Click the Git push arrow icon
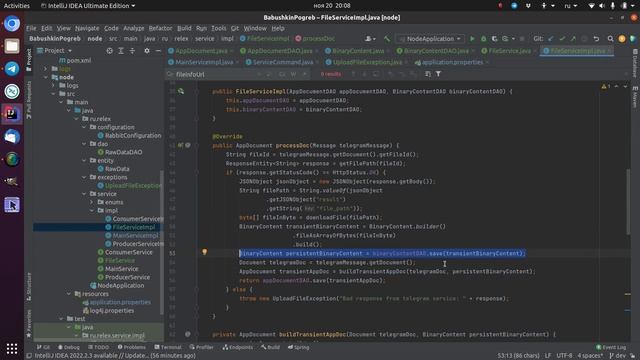The width and height of the screenshot is (640, 360). (573, 39)
